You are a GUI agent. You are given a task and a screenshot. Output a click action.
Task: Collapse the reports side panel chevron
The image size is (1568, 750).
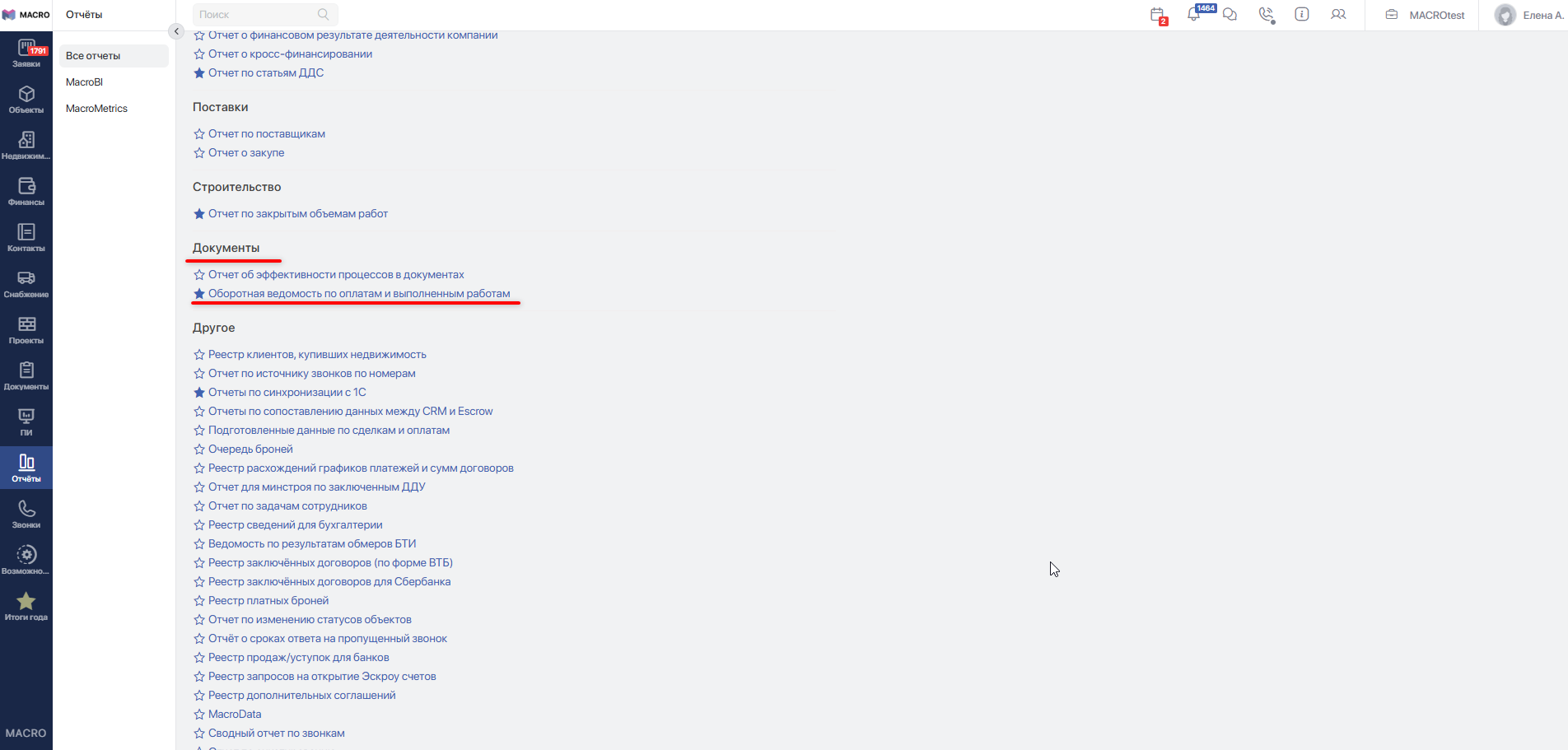pyautogui.click(x=176, y=31)
